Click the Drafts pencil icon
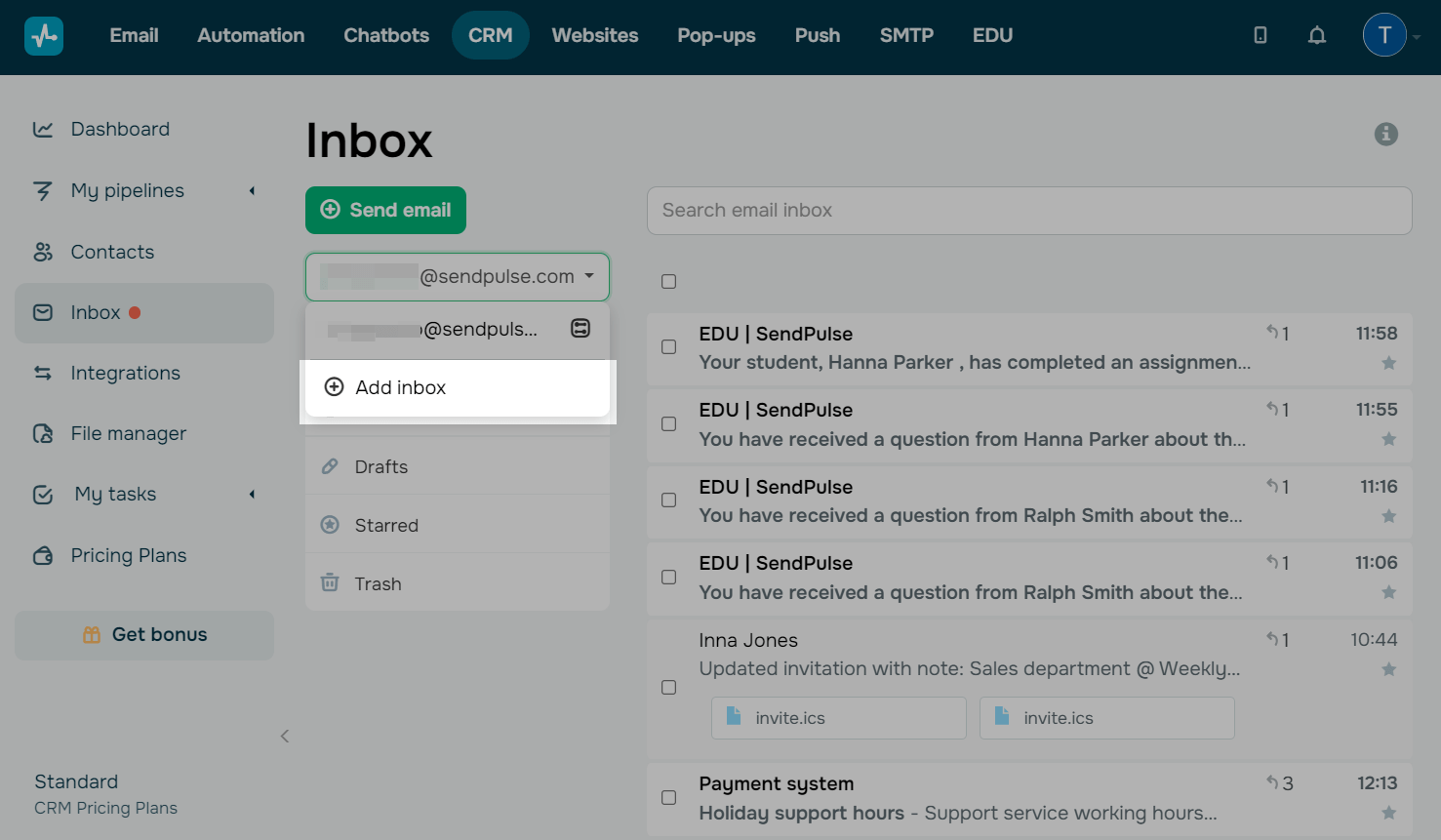The image size is (1441, 840). [x=330, y=466]
